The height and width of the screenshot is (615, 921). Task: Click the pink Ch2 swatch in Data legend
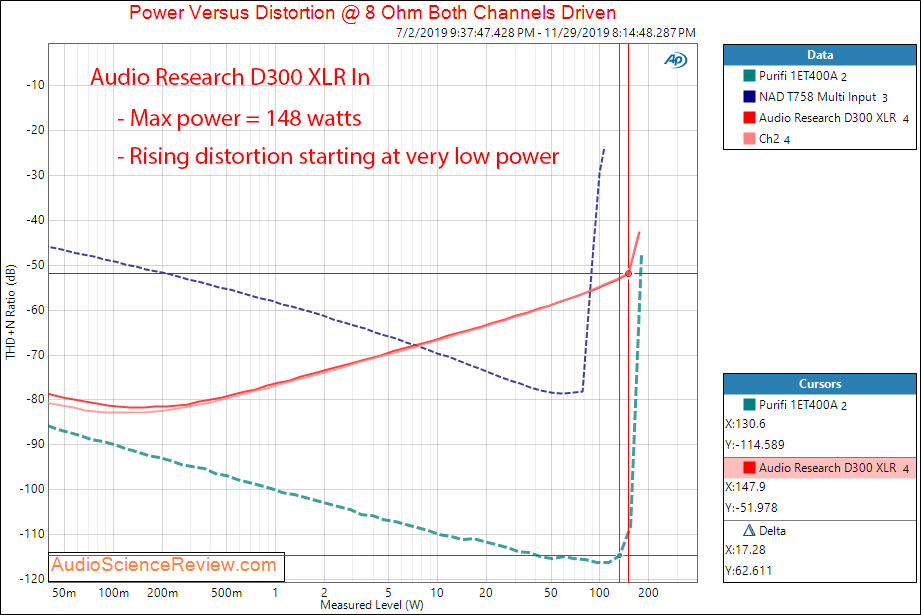pos(749,139)
